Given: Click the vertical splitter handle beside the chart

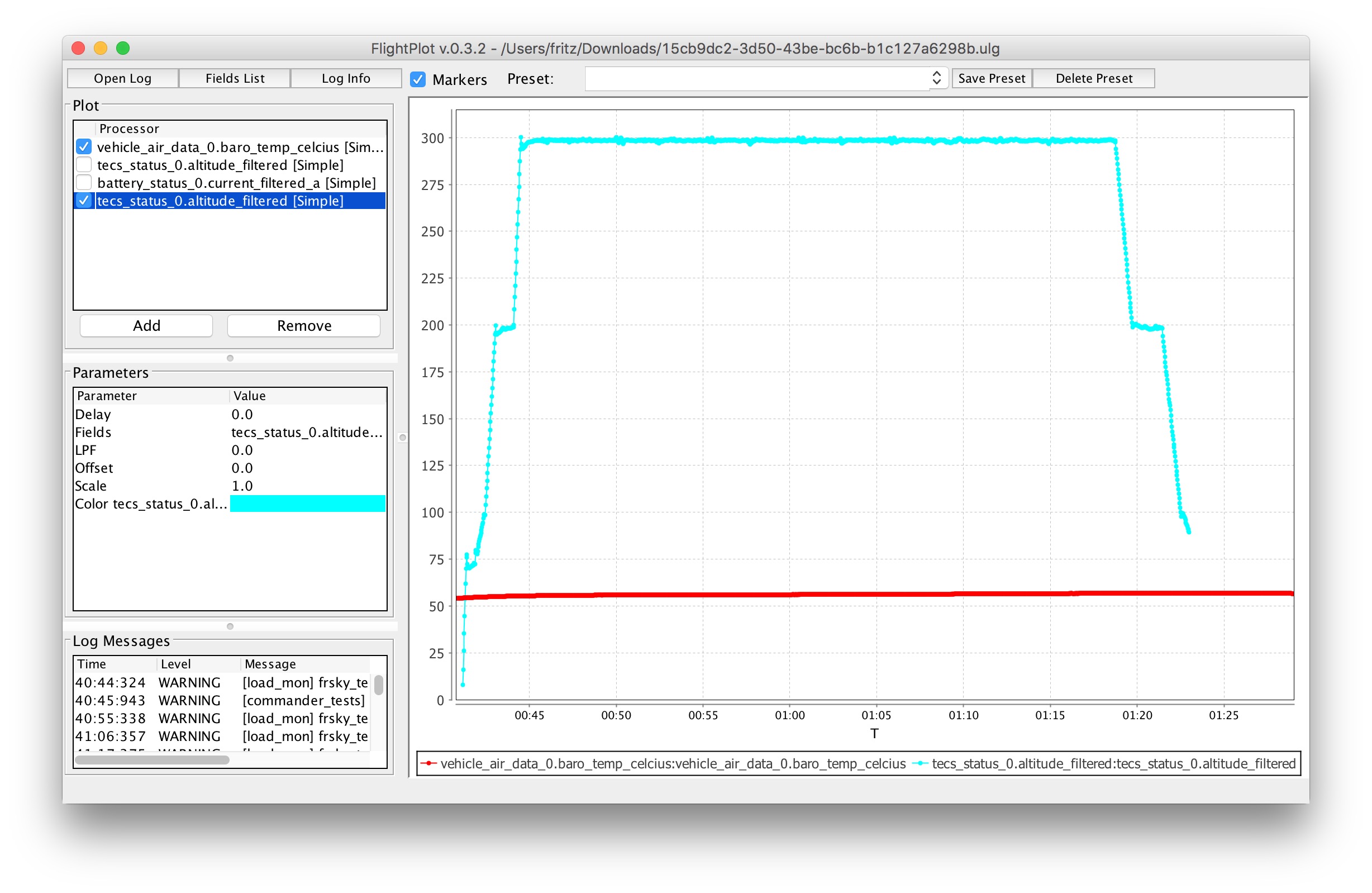Looking at the screenshot, I should 403,438.
